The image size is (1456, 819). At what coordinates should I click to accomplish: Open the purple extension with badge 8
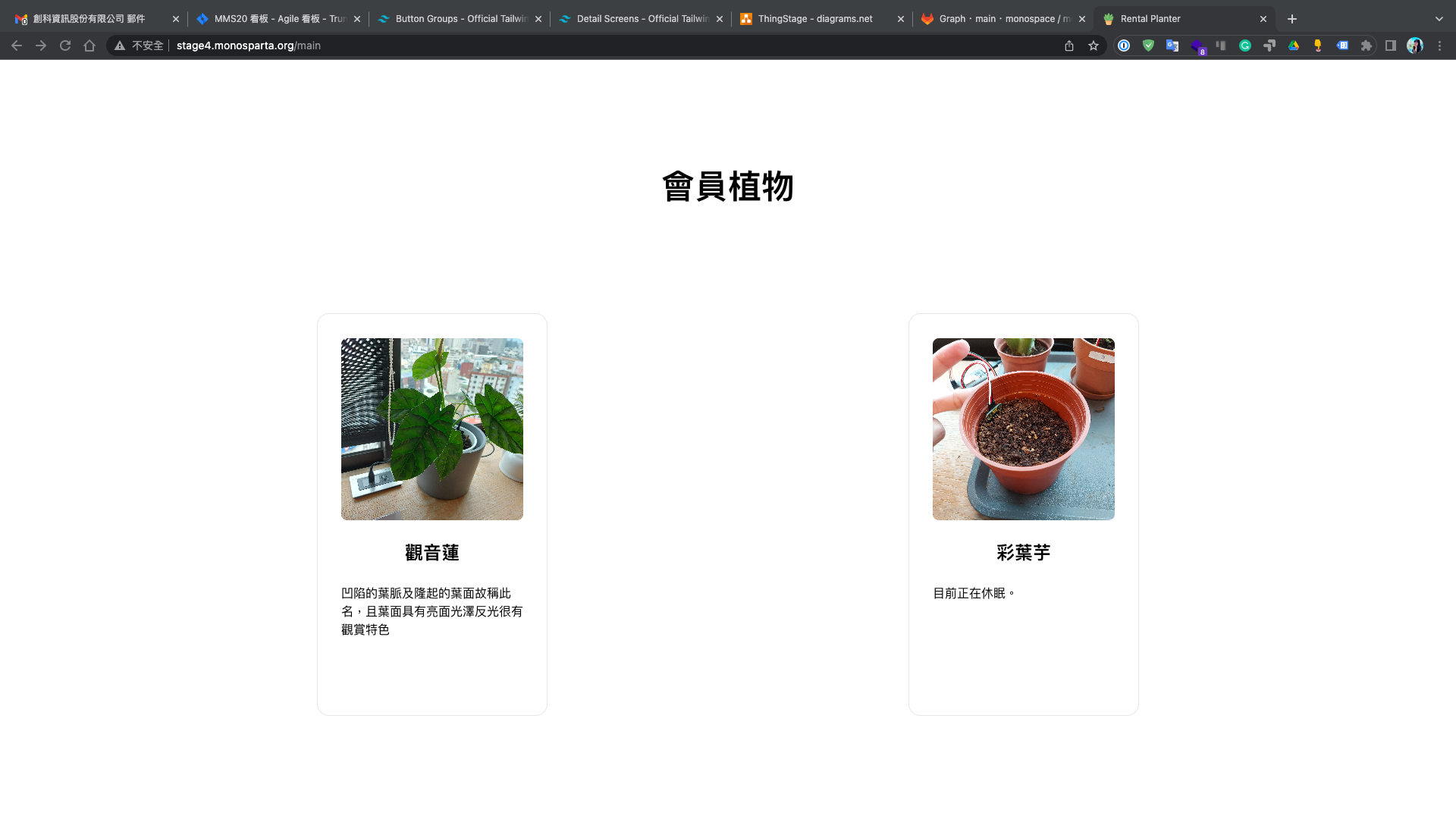[x=1196, y=45]
